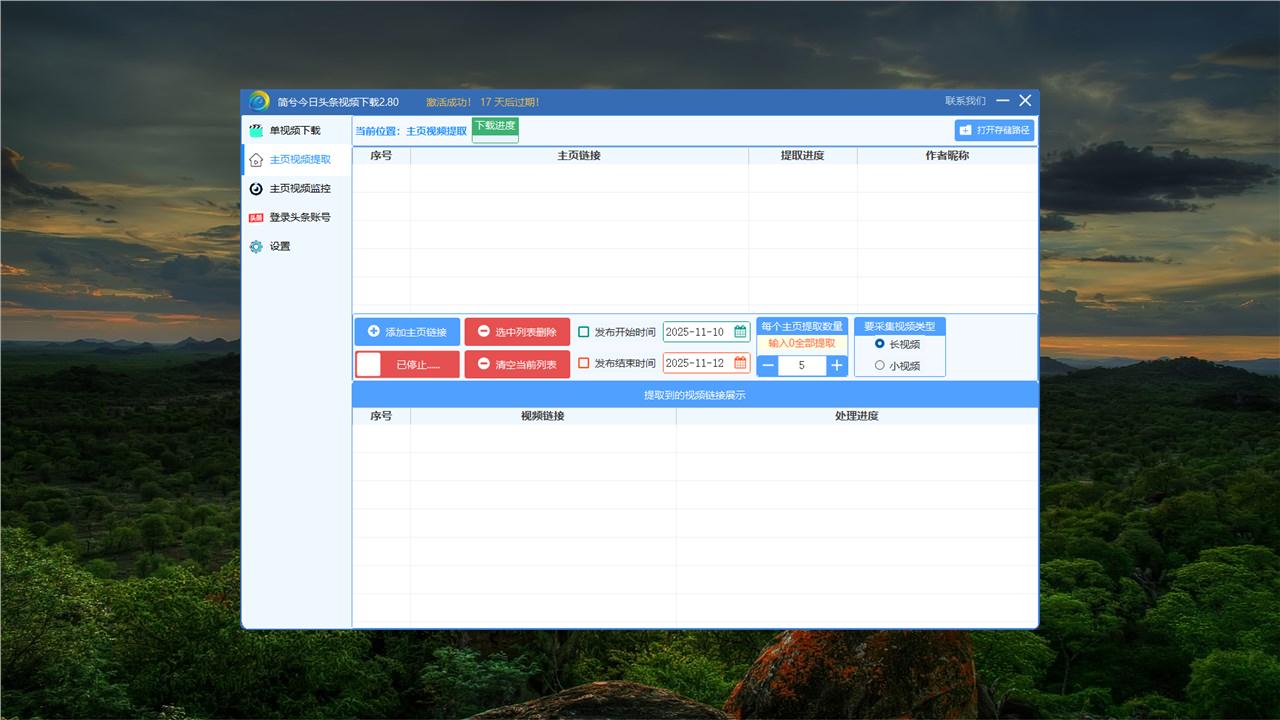Click the app logo in title bar
The image size is (1280, 720).
[x=259, y=101]
